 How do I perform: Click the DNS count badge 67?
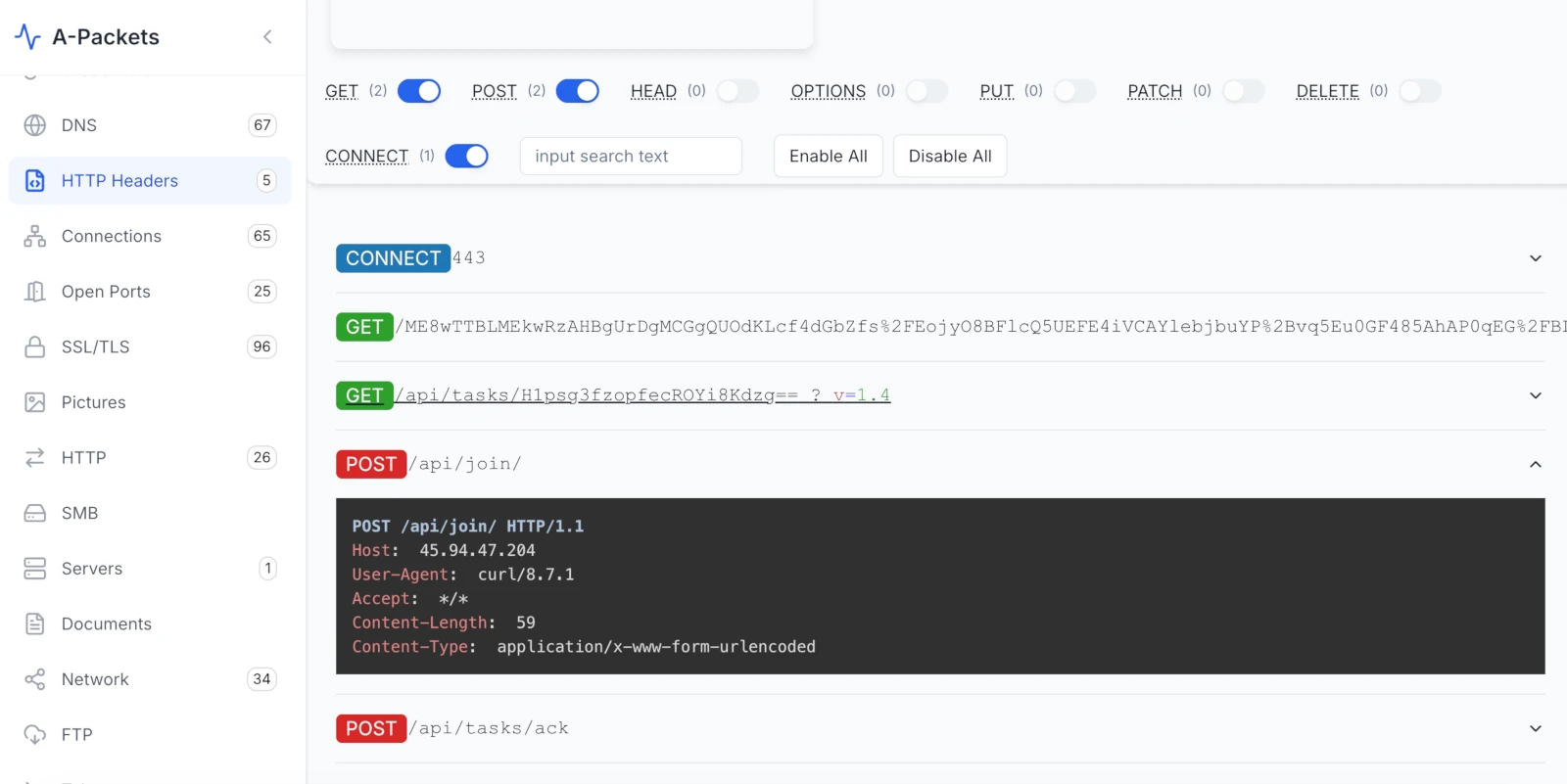coord(261,125)
